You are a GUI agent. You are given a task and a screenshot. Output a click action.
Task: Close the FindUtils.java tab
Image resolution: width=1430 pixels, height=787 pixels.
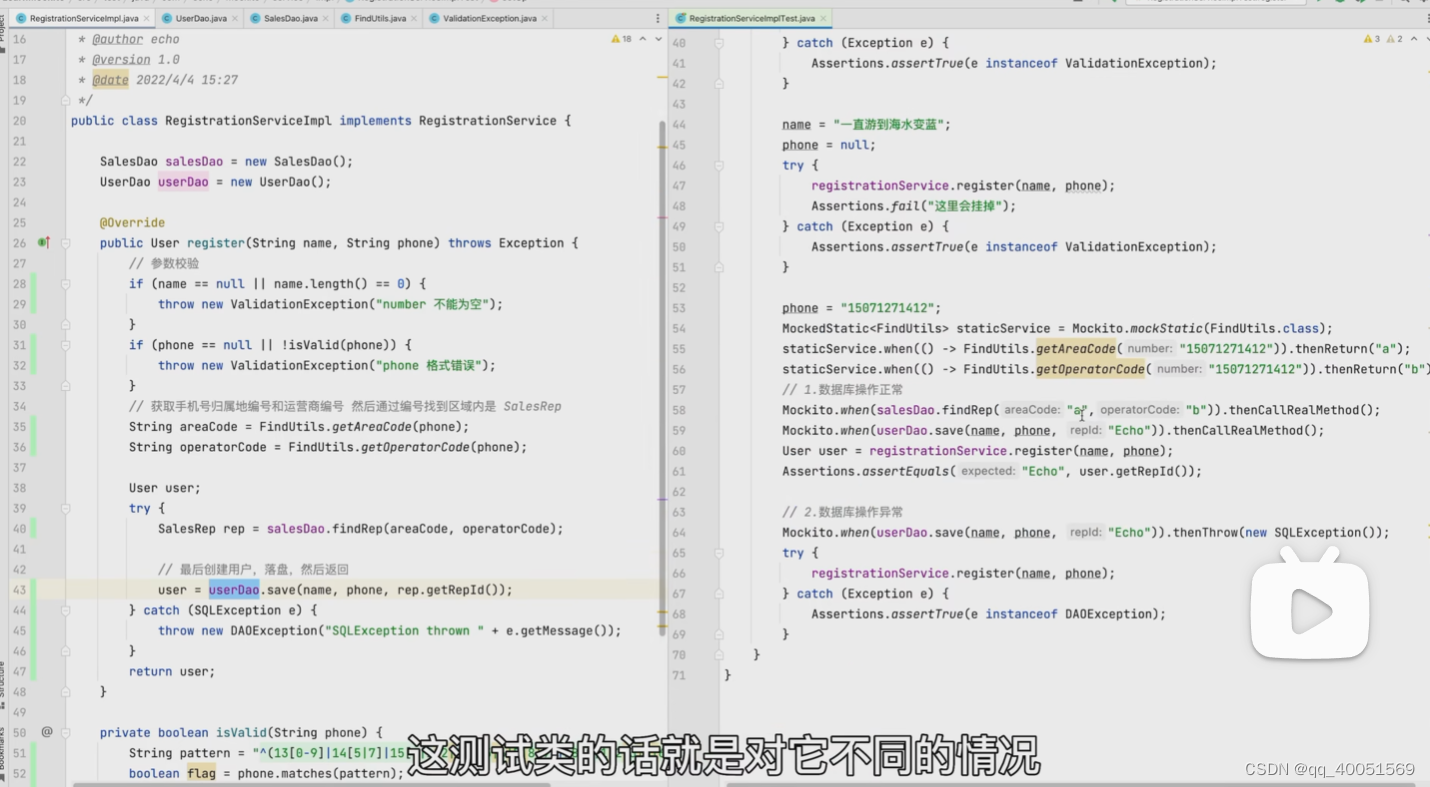414,18
